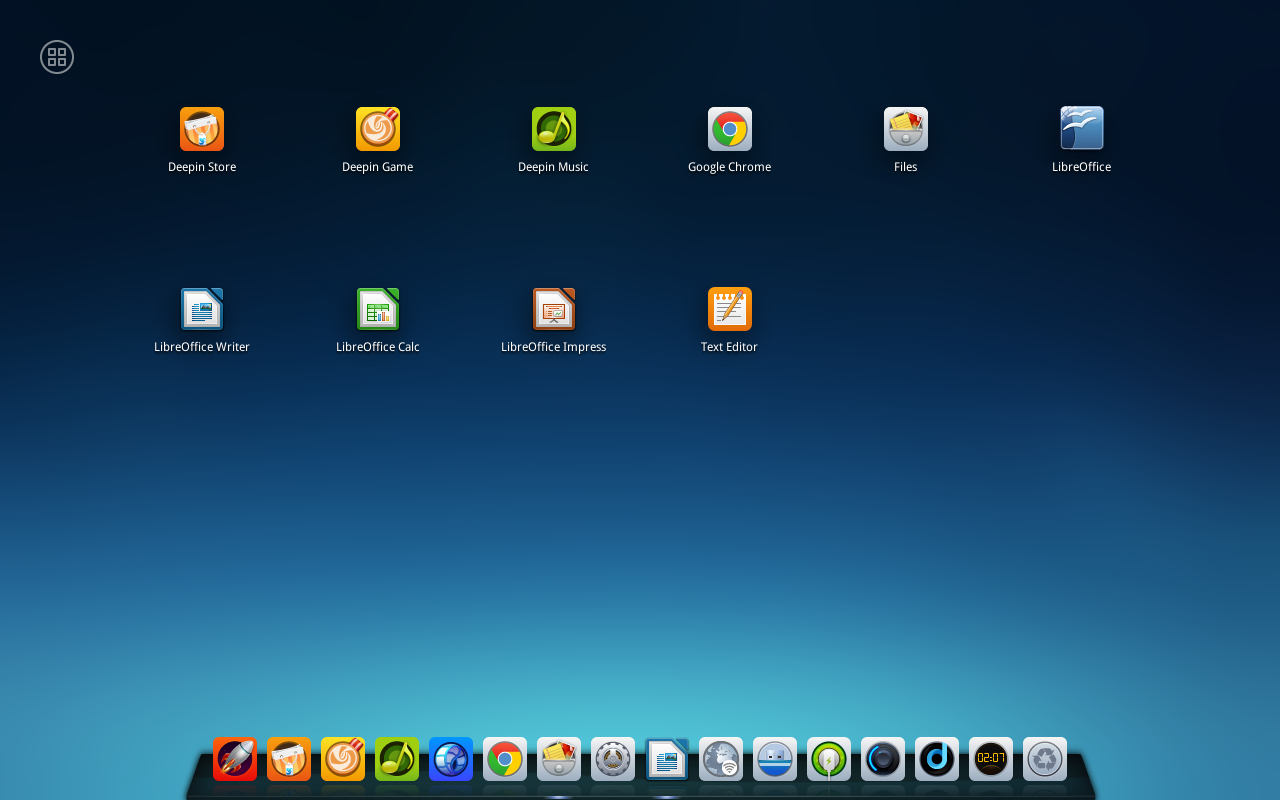Open Text Editor from launcher
The width and height of the screenshot is (1280, 800).
pos(730,309)
